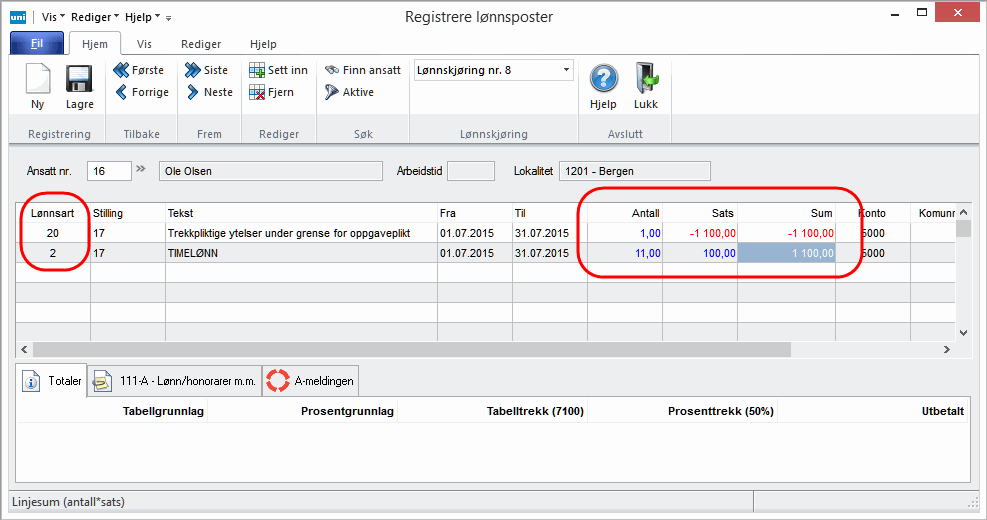Expand the Lønnskjøring nr. 8 dropdown
The image size is (987, 520).
(x=566, y=70)
